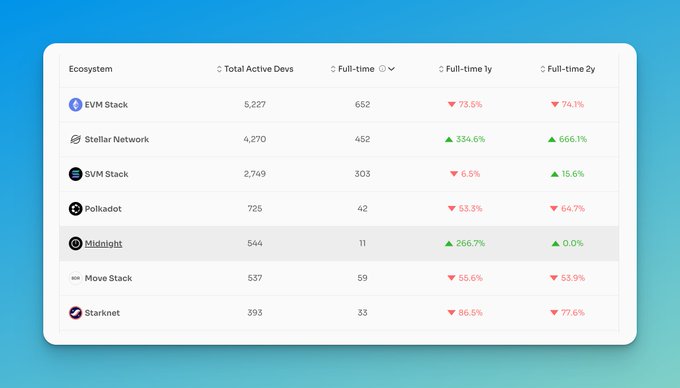Click the Stellar Network logo icon
Viewport: 680px width, 388px height.
(75, 139)
